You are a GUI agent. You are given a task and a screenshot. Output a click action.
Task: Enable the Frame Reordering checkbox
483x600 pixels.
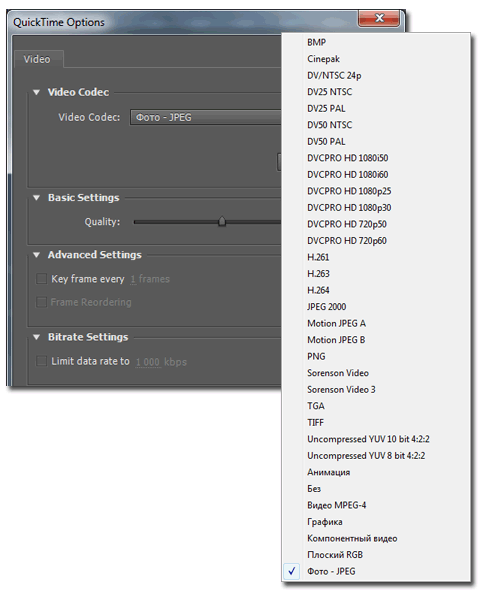[41, 302]
